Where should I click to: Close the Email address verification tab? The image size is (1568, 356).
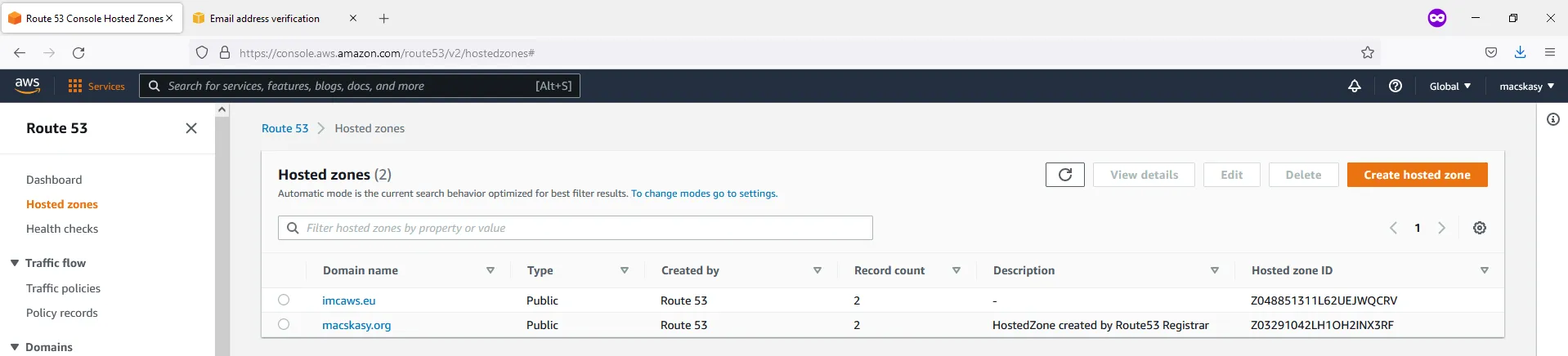(x=353, y=18)
